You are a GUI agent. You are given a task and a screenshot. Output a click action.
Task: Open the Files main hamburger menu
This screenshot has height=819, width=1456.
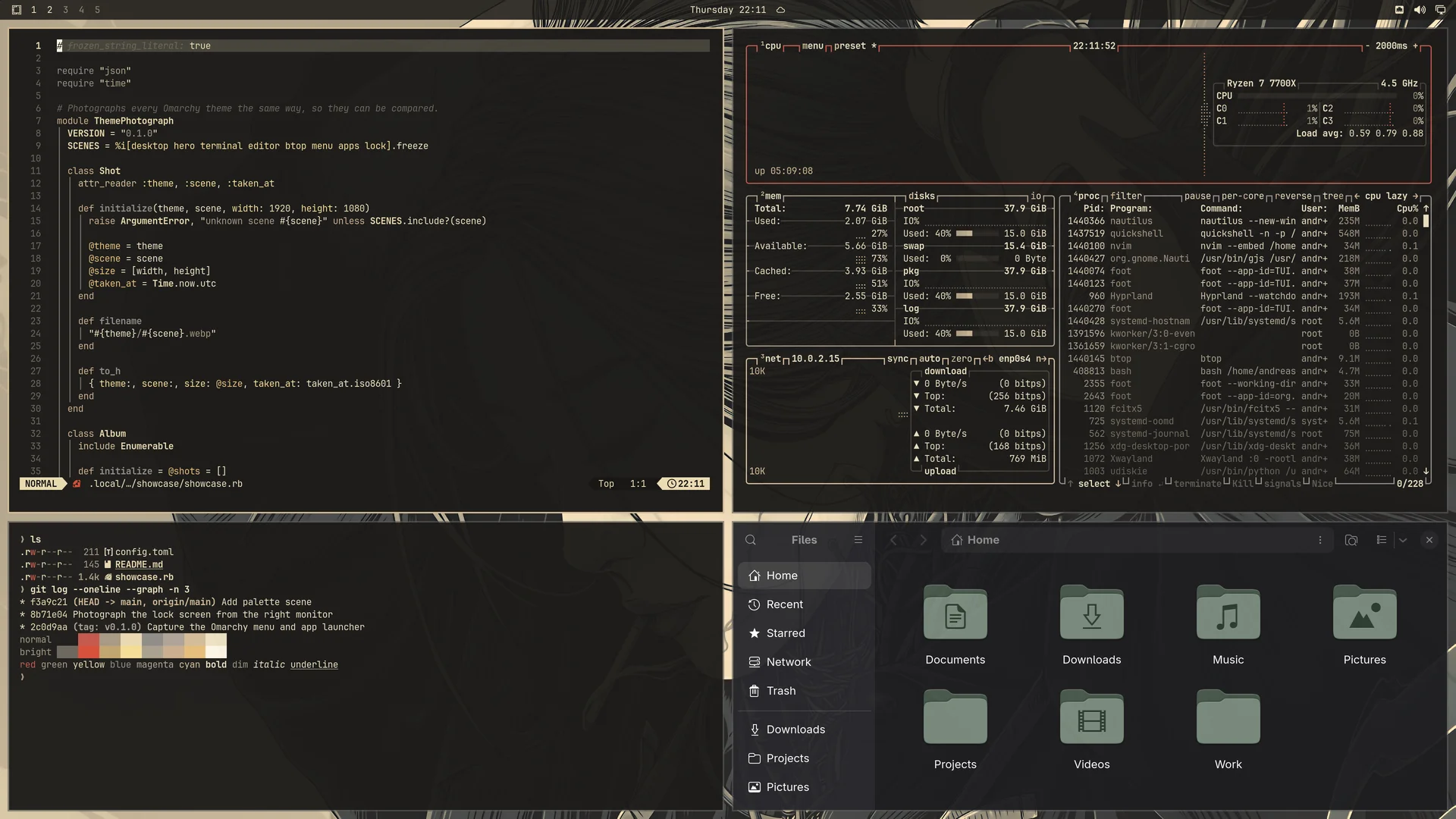coord(858,540)
